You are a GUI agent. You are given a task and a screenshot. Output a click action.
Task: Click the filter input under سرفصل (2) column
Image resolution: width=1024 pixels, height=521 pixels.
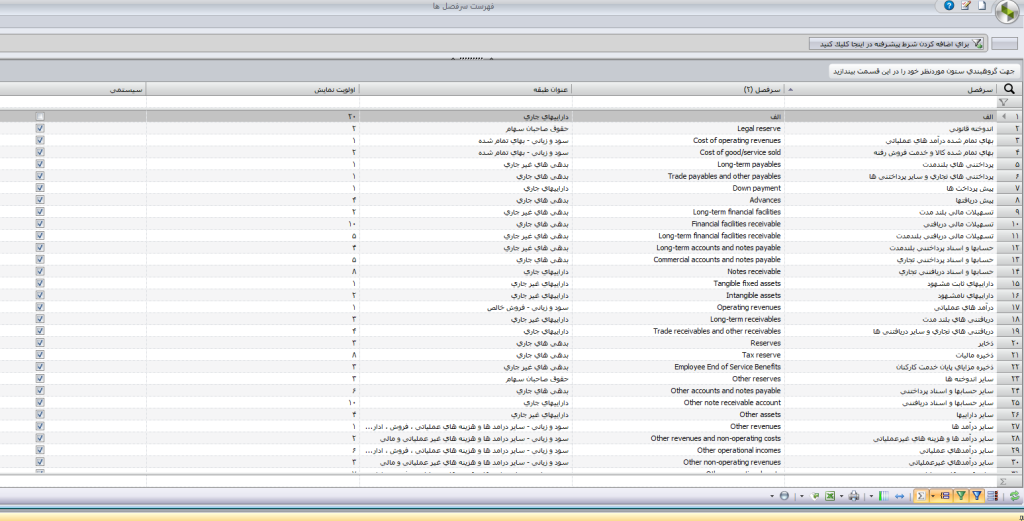[x=678, y=103]
